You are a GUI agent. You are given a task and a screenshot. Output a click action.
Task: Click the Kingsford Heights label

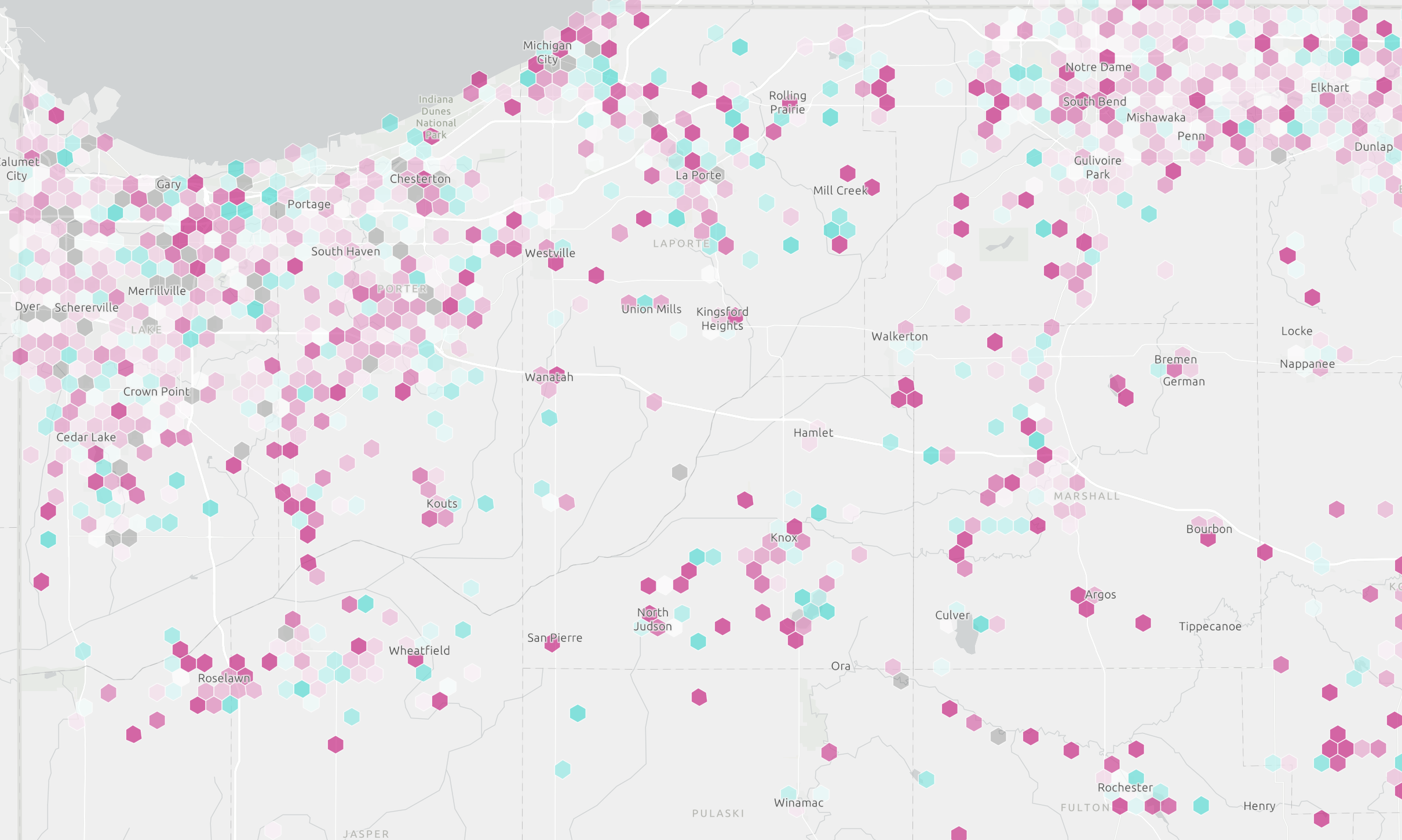pyautogui.click(x=722, y=319)
